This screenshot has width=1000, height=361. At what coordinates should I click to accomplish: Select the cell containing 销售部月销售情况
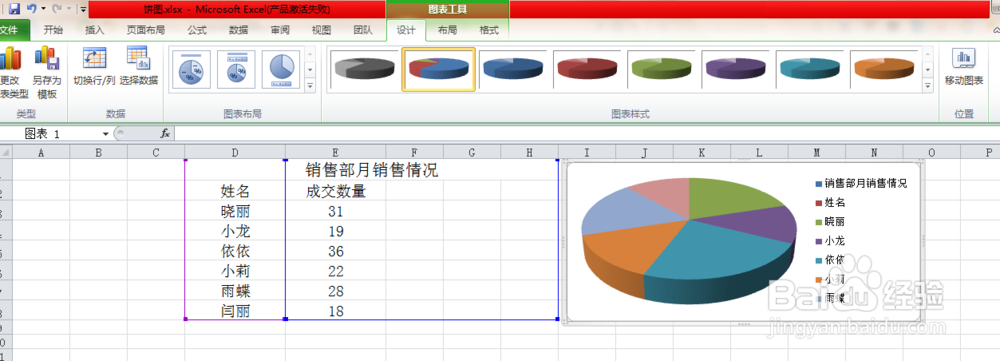pyautogui.click(x=372, y=170)
